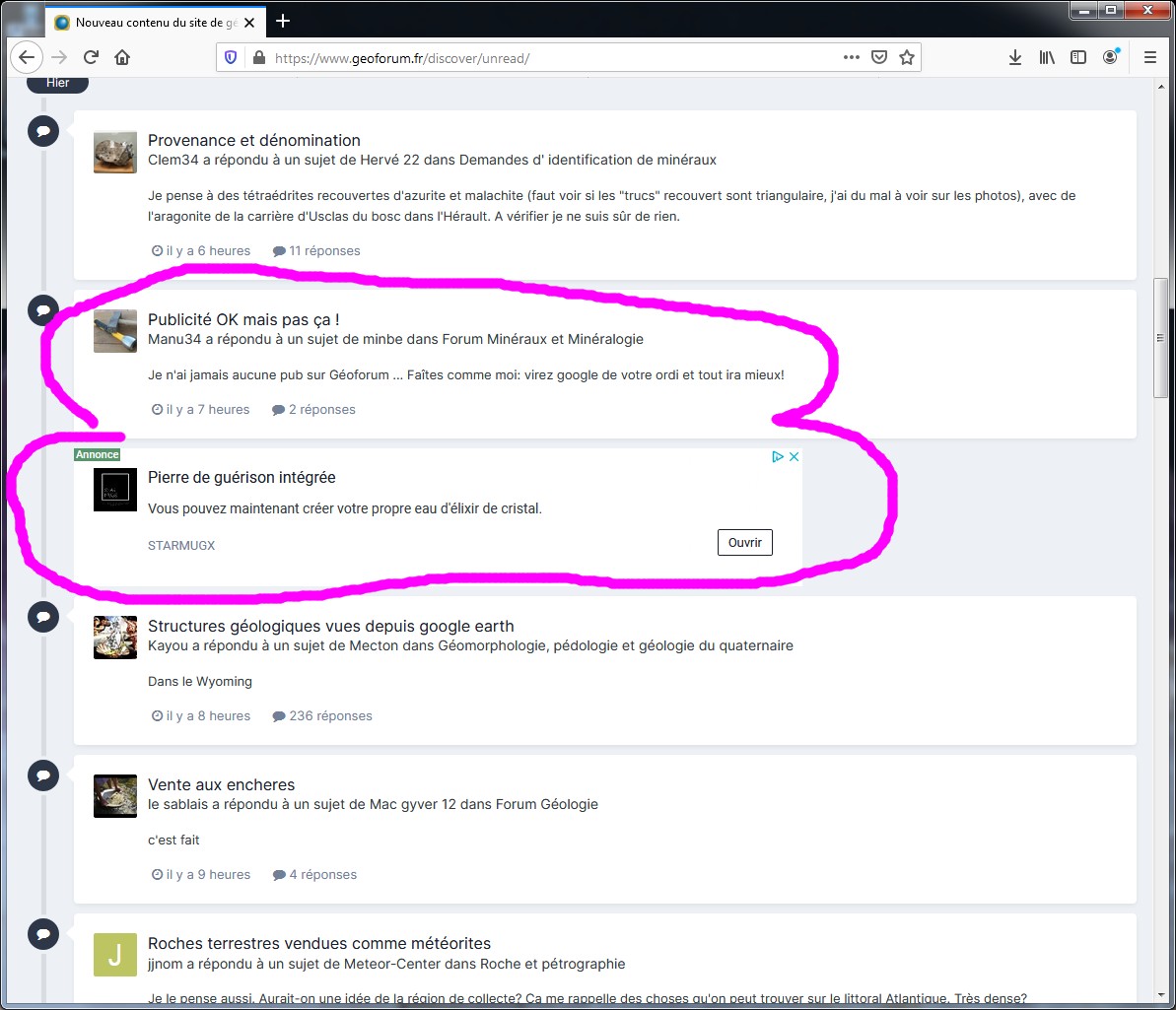Click comment bubble icon beside Roches terrestres
The height and width of the screenshot is (1010, 1176).
43,933
